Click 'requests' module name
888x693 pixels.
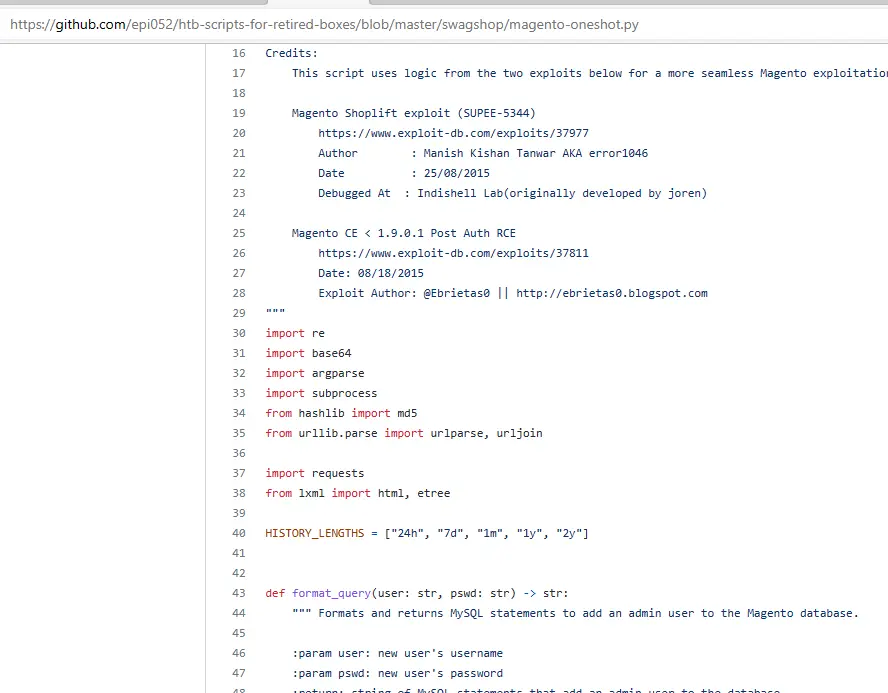338,473
